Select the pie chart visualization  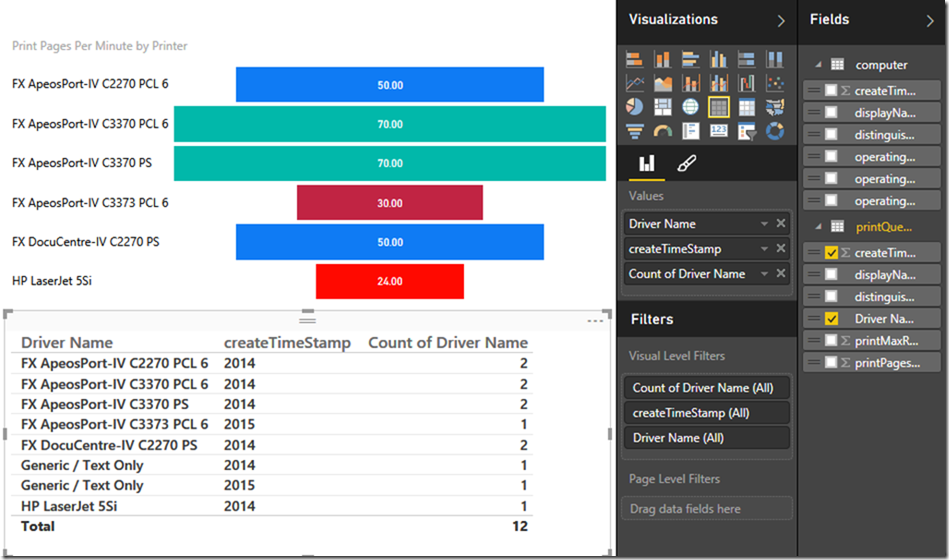634,107
